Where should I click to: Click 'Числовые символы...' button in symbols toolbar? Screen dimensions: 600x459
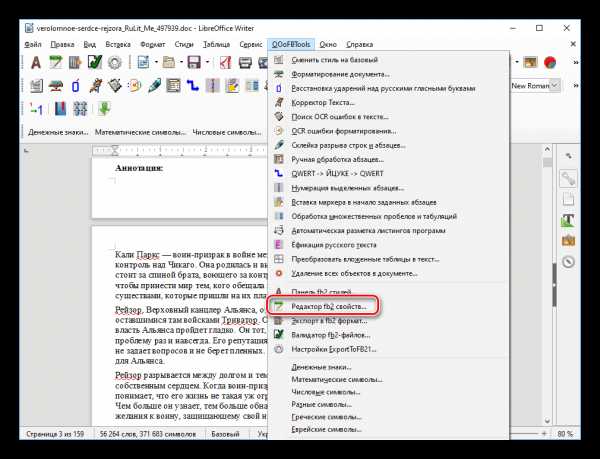pyautogui.click(x=227, y=132)
